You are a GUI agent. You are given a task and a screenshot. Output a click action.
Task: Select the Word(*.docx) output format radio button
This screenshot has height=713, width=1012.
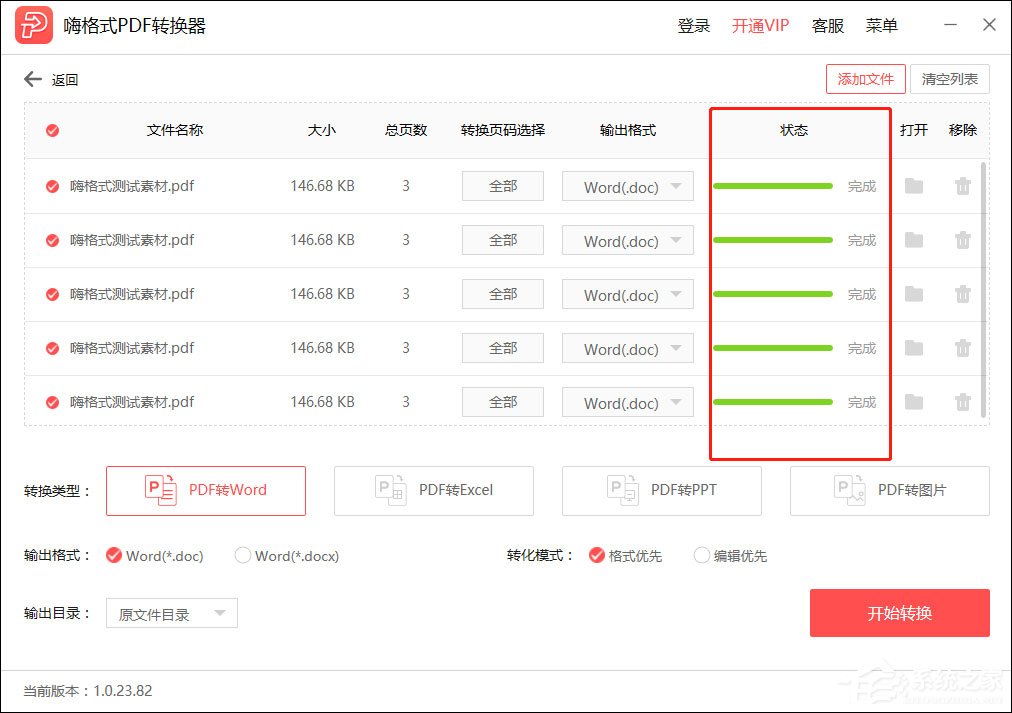coord(242,555)
